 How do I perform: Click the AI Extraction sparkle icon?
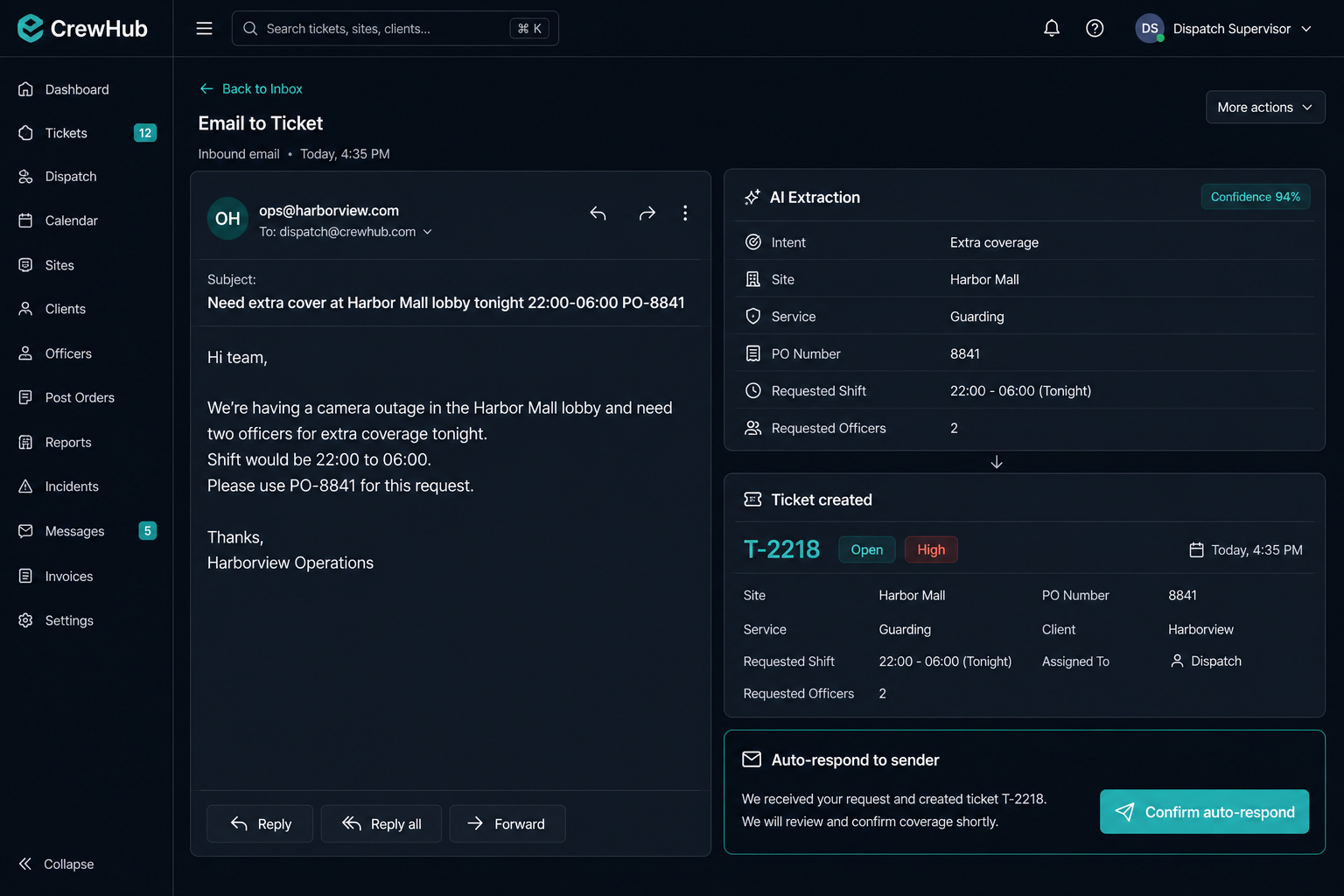752,197
